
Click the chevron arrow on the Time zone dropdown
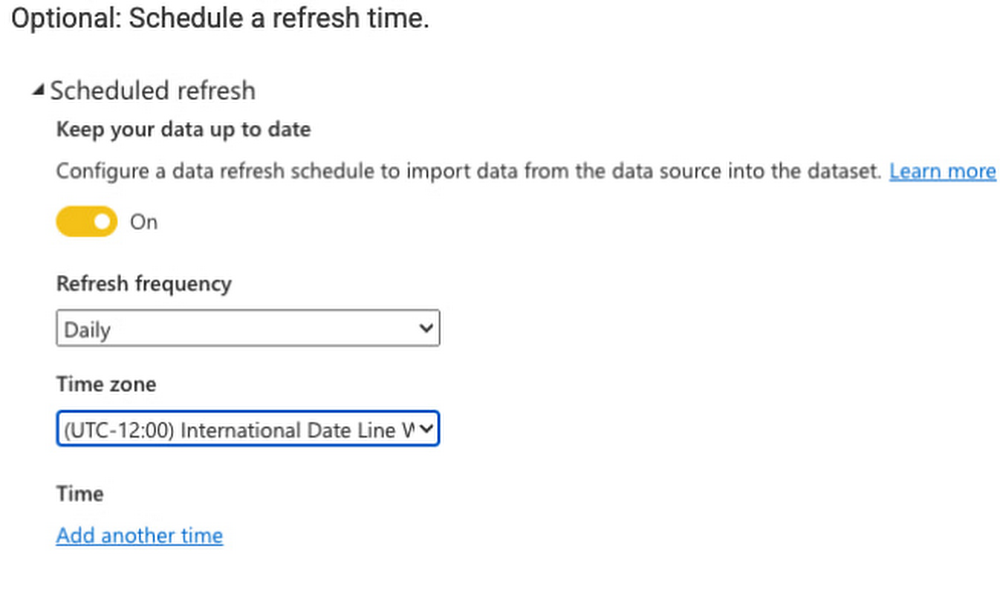(426, 430)
